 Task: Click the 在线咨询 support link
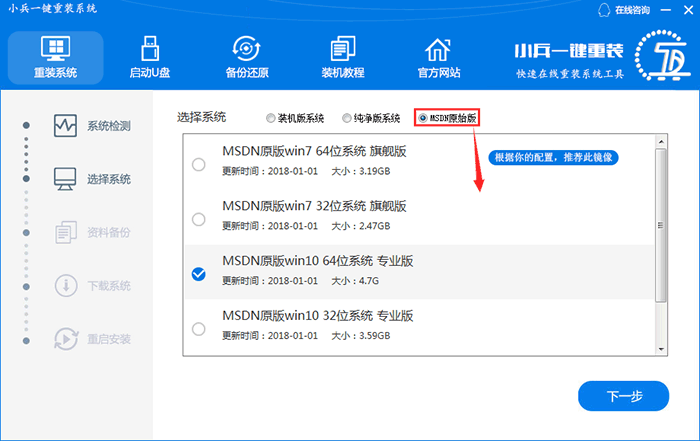coord(632,10)
